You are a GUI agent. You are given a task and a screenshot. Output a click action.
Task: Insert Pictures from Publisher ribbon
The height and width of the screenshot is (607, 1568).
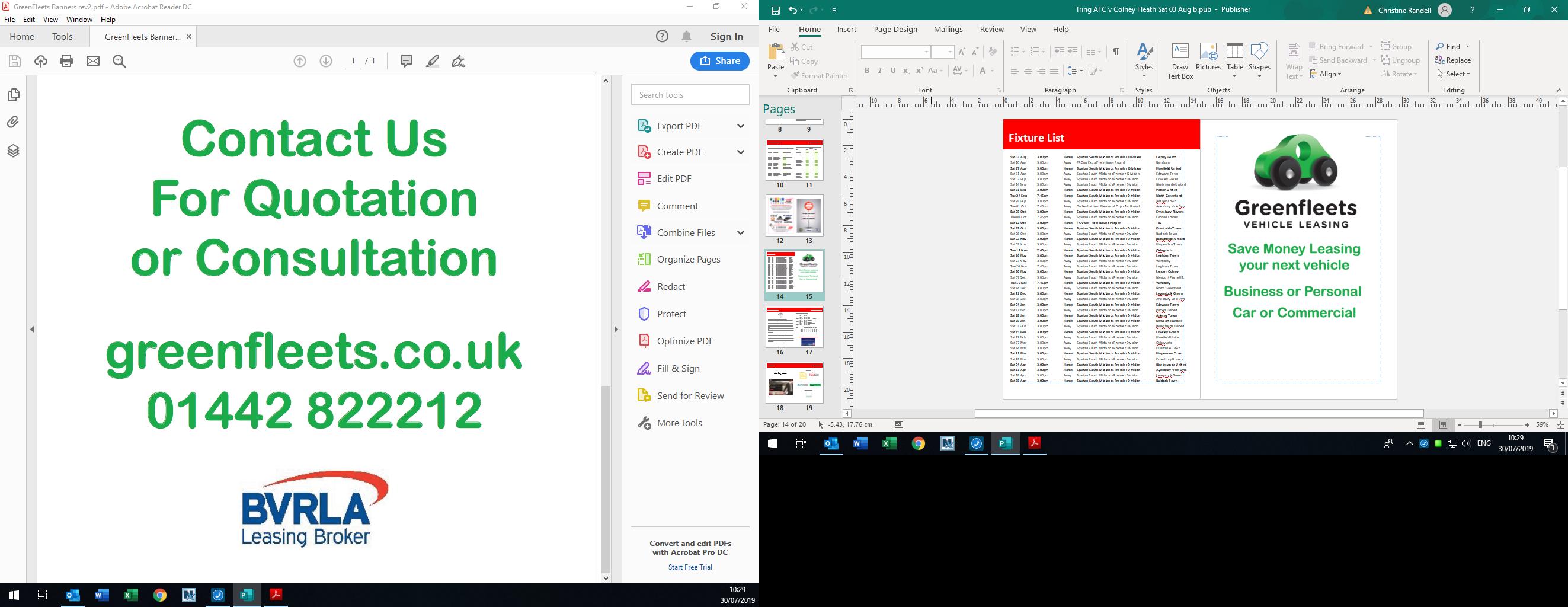pos(1208,57)
